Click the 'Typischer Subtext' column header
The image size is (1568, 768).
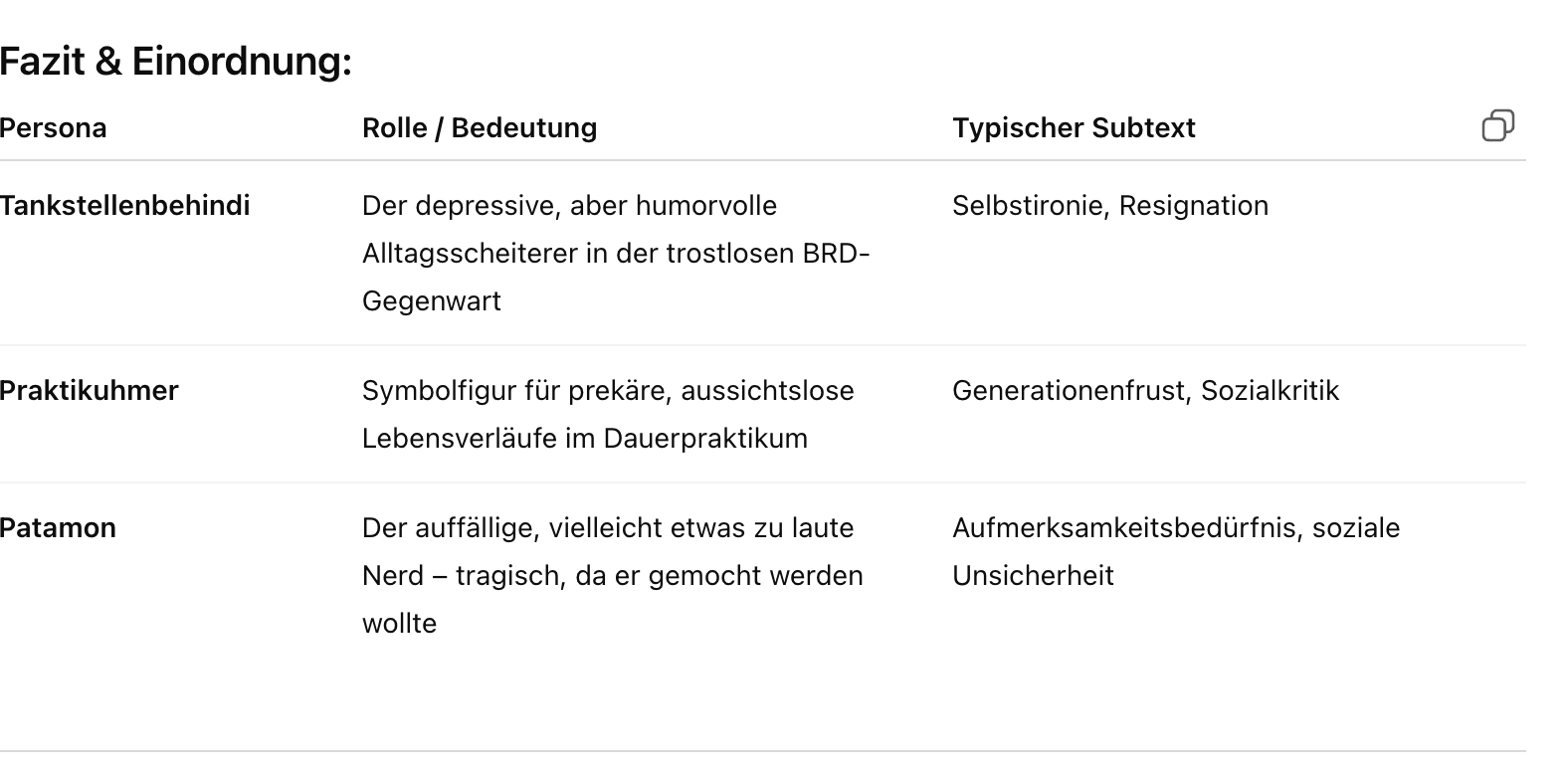point(1073,128)
